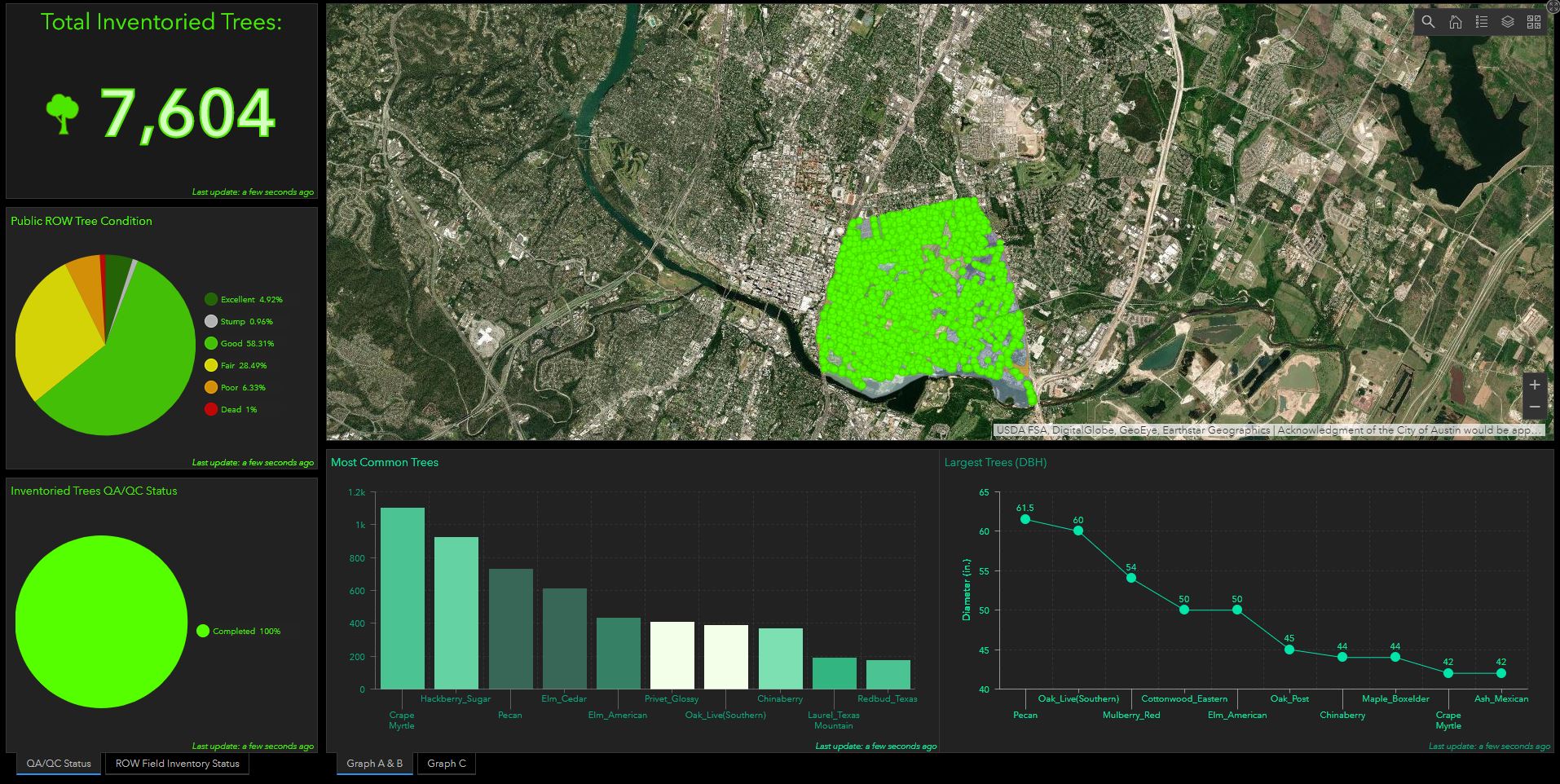The image size is (1560, 784).
Task: Select the QA/QC Status tab
Action: click(59, 764)
